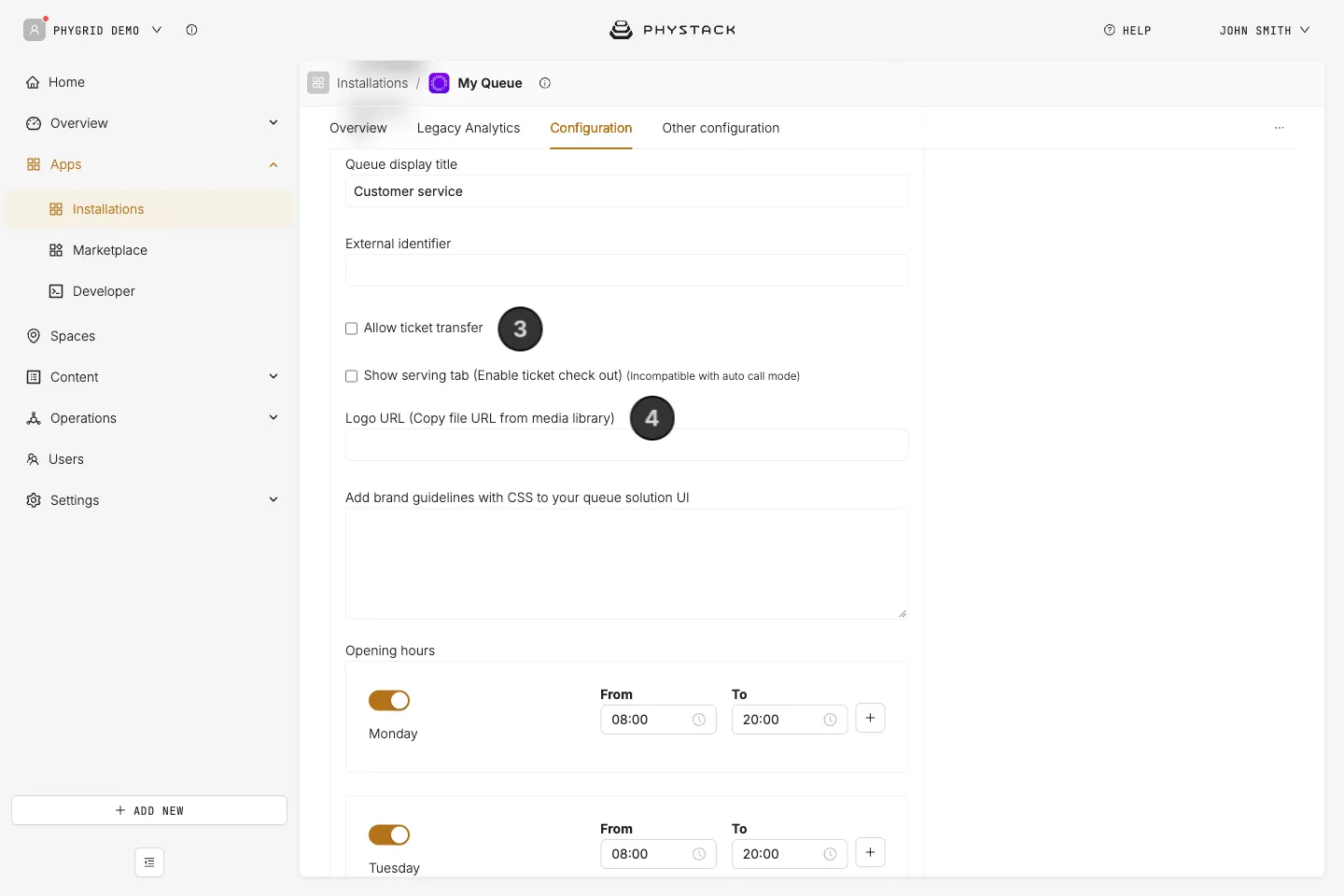Click the Queue display title field

coord(626,191)
